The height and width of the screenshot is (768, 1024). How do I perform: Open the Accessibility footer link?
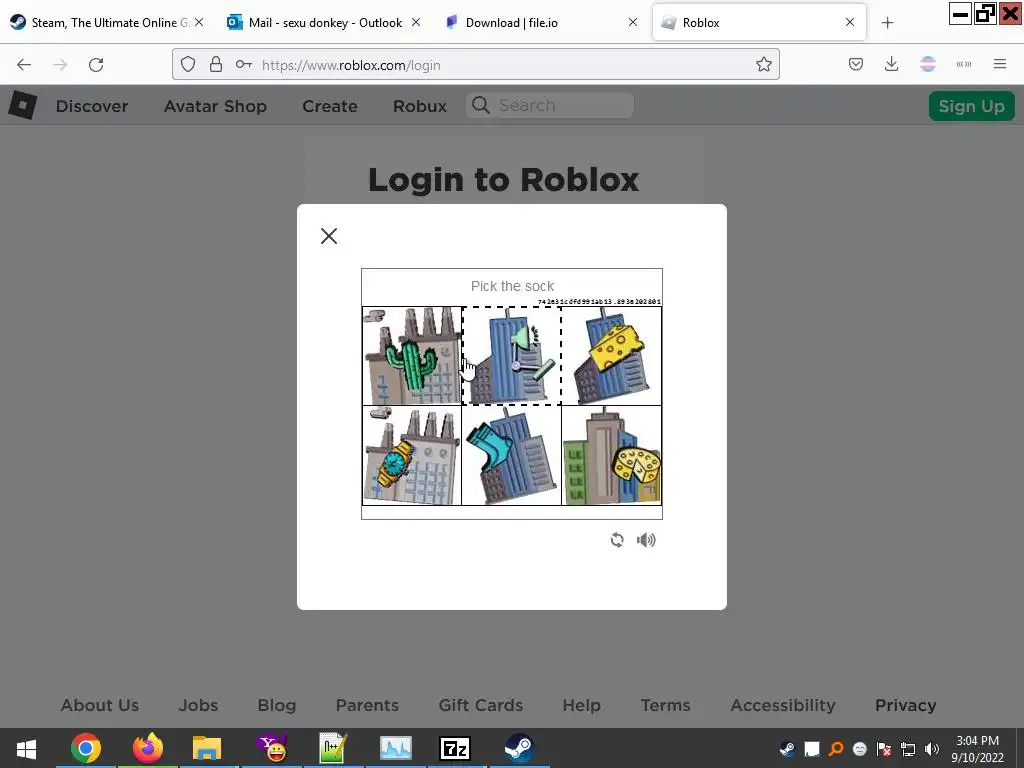[783, 705]
